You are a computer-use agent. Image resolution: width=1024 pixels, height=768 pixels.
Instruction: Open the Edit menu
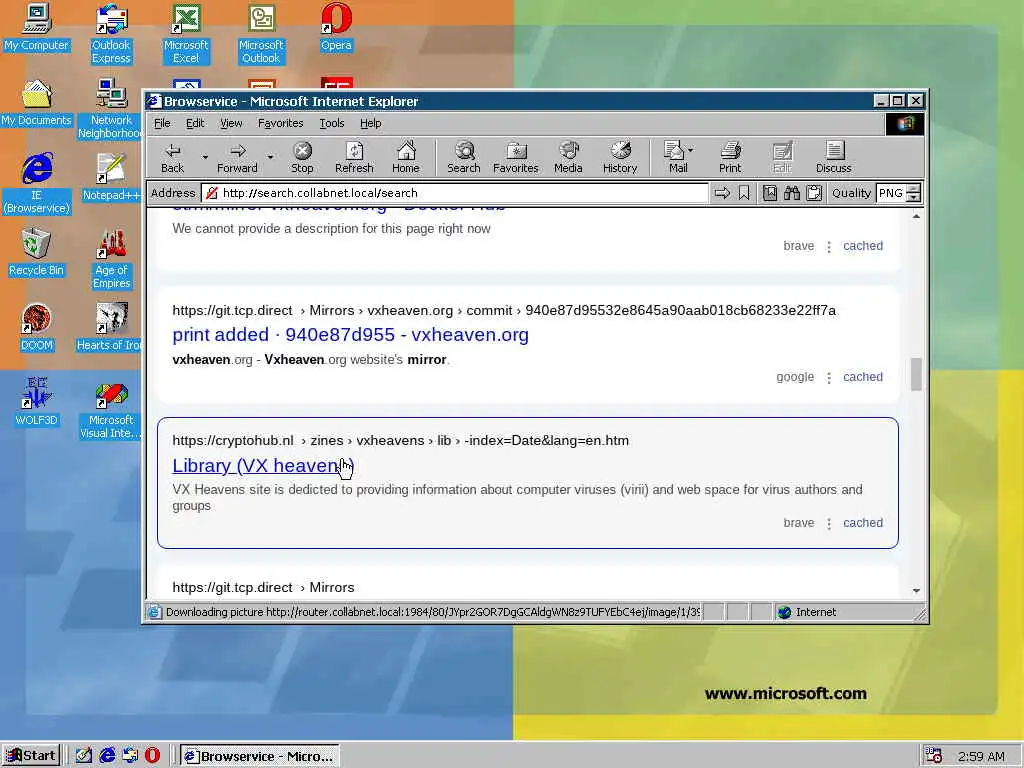pyautogui.click(x=195, y=123)
